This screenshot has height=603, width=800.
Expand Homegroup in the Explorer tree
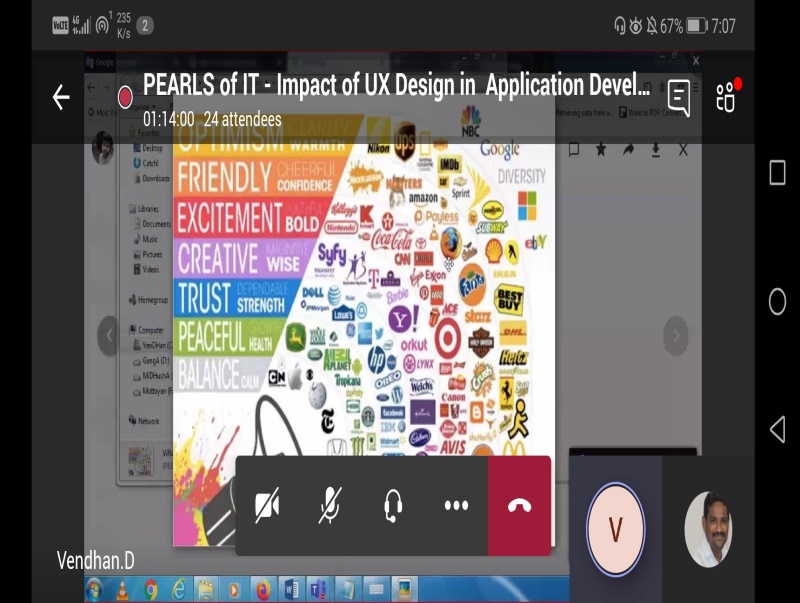click(148, 300)
